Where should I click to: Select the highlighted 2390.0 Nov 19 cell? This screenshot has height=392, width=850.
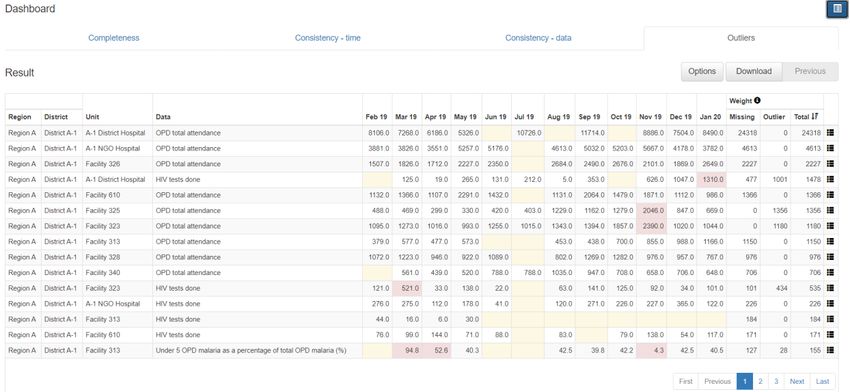click(x=652, y=226)
